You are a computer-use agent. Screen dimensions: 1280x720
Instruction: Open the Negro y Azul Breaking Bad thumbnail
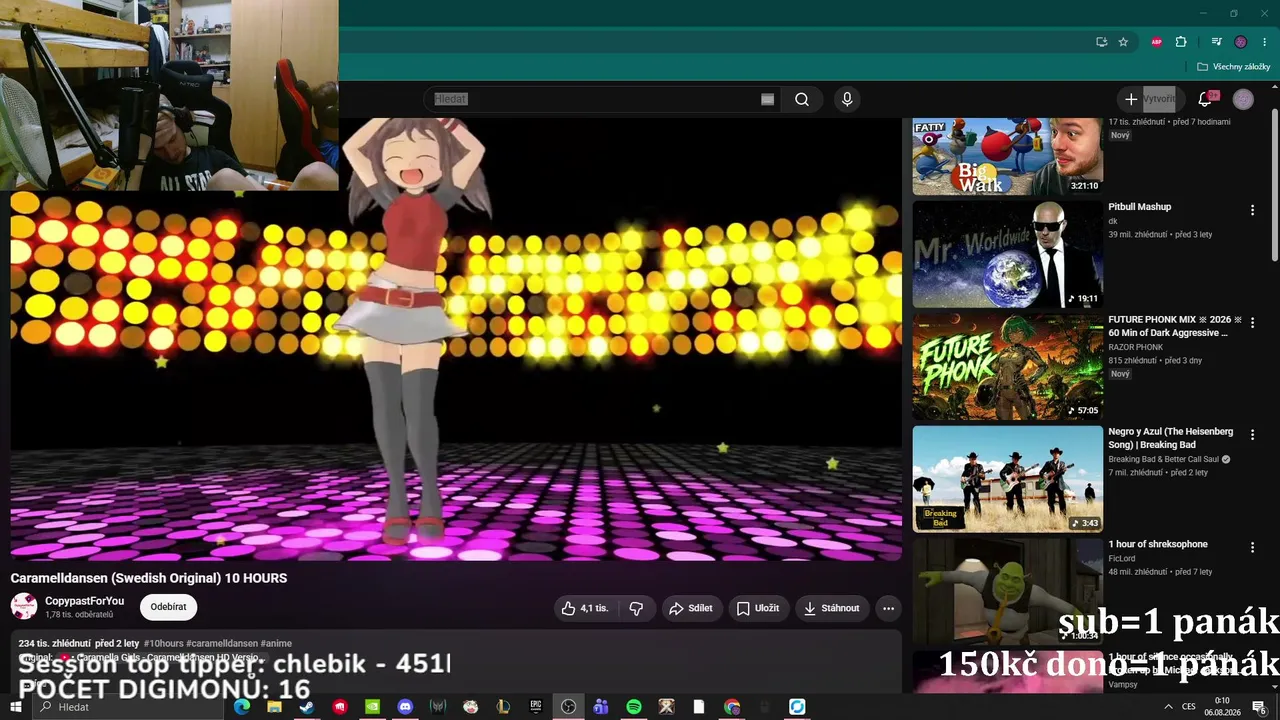(x=1007, y=479)
